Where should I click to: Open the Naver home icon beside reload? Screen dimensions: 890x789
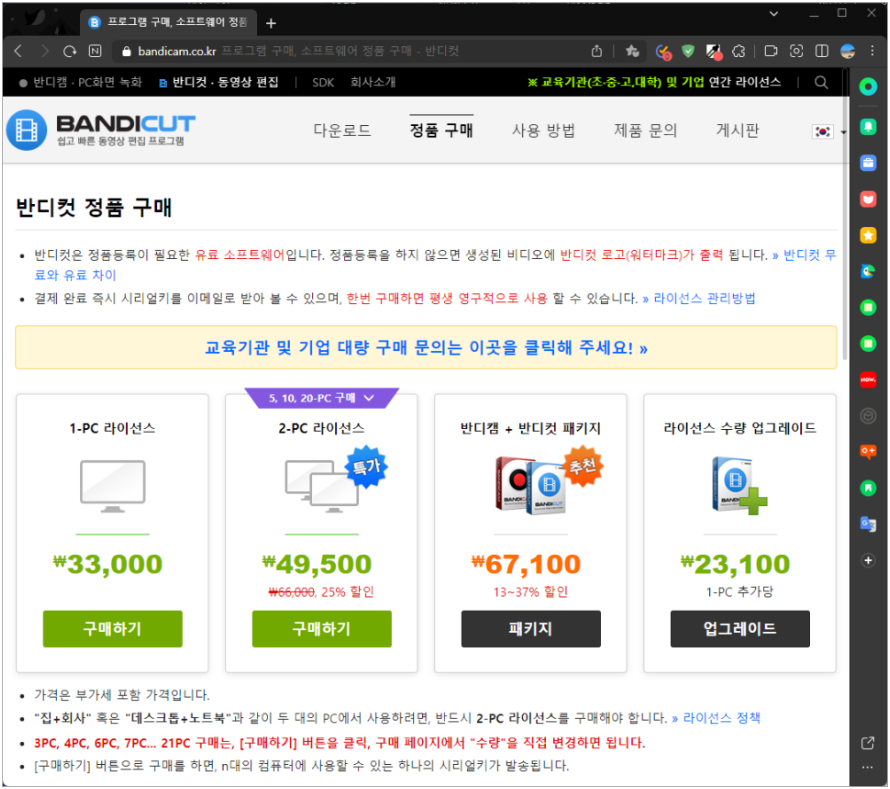[x=95, y=51]
